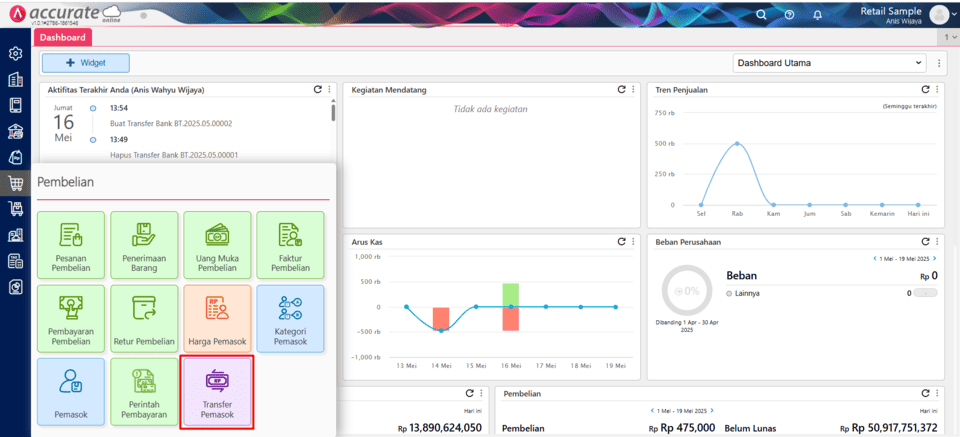Click the add Widget button
The height and width of the screenshot is (437, 960).
click(x=86, y=63)
